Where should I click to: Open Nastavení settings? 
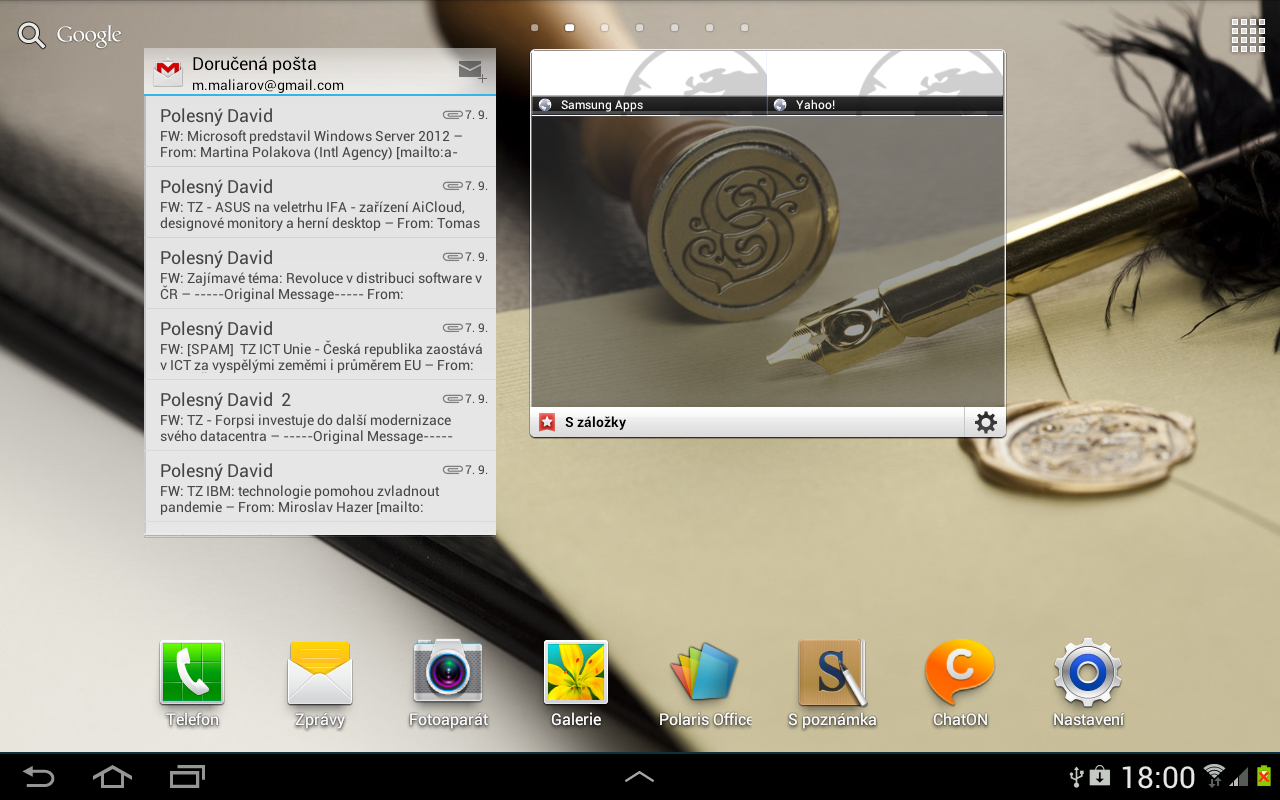(1086, 672)
